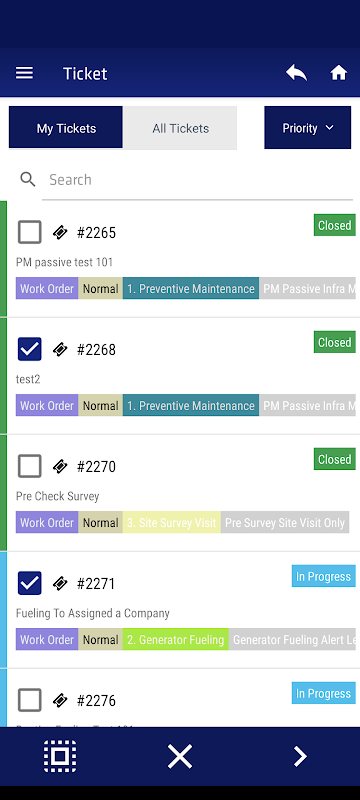The height and width of the screenshot is (800, 360).
Task: Tap the Generator Fueling green tag
Action: tap(175, 639)
